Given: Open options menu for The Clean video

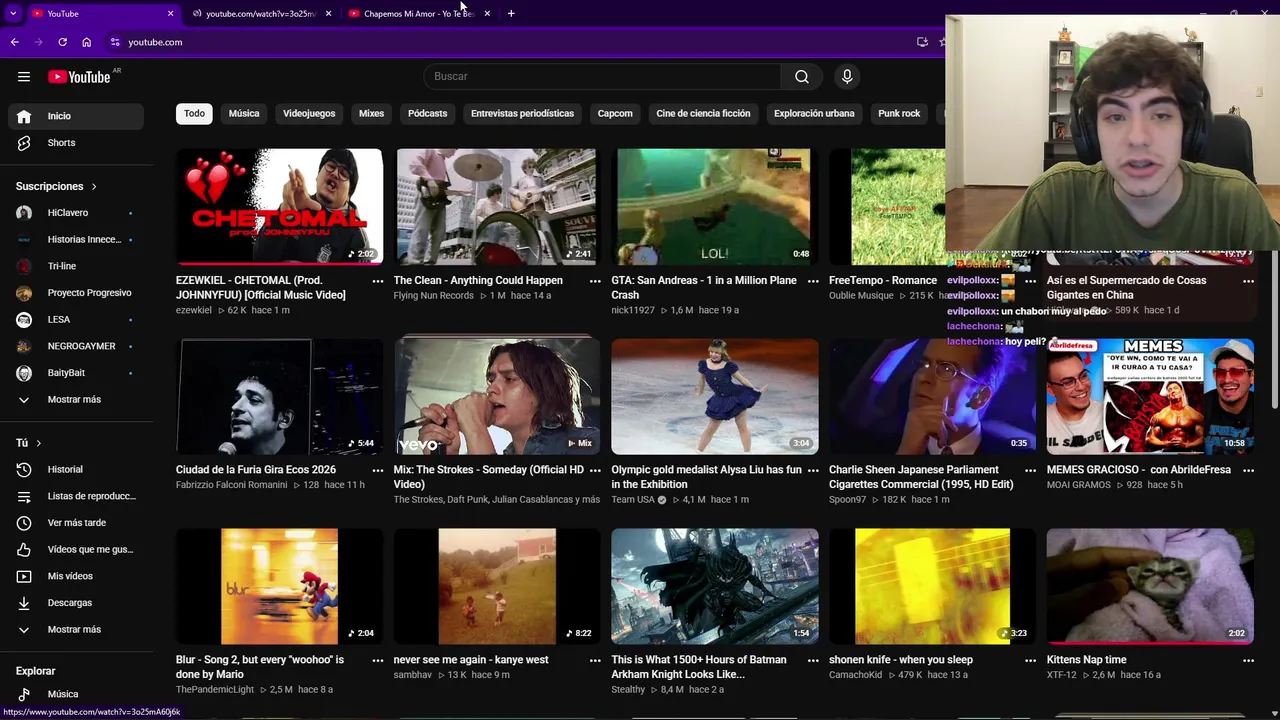Looking at the screenshot, I should pos(595,282).
